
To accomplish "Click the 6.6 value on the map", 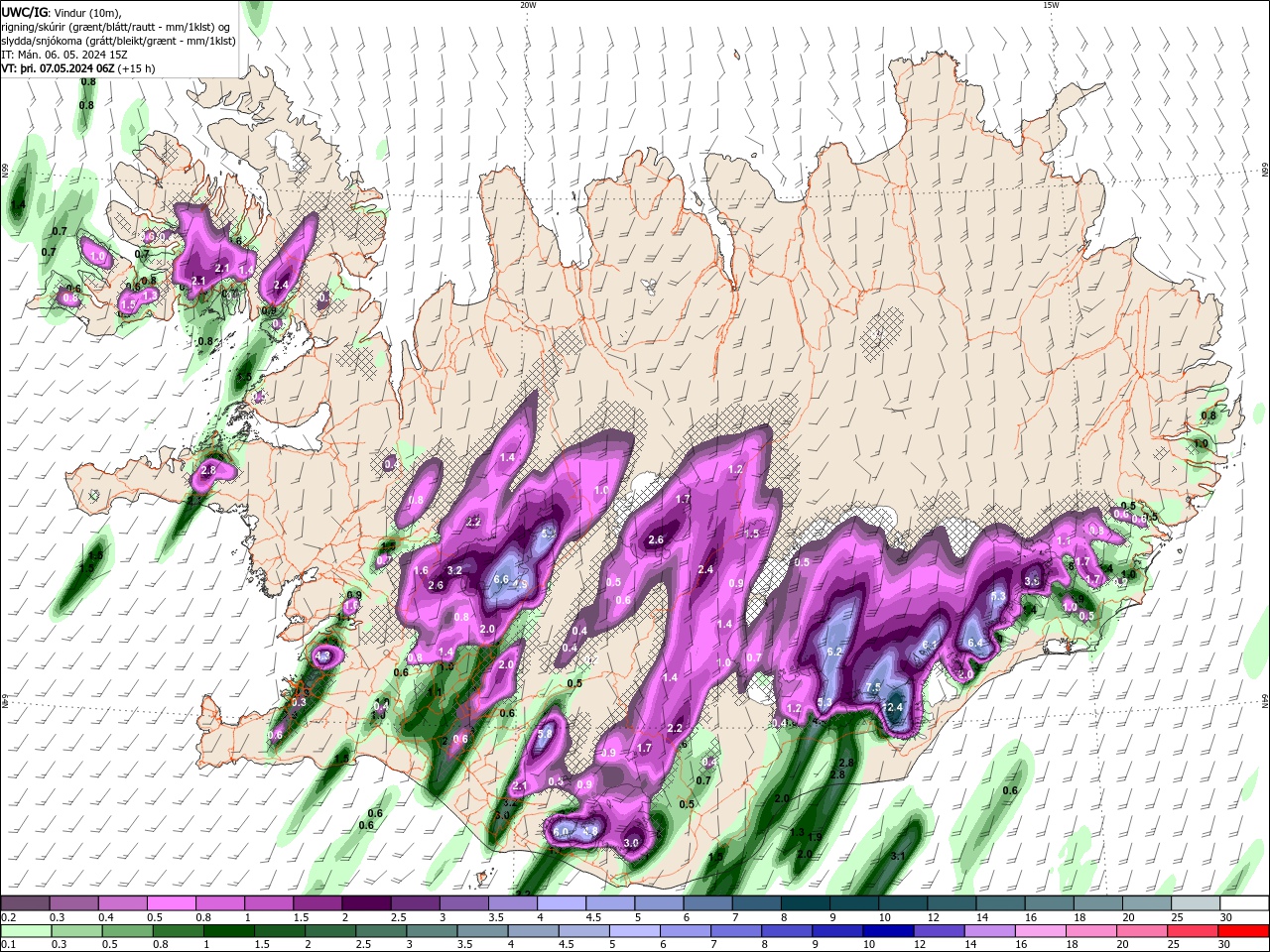I will coord(501,580).
